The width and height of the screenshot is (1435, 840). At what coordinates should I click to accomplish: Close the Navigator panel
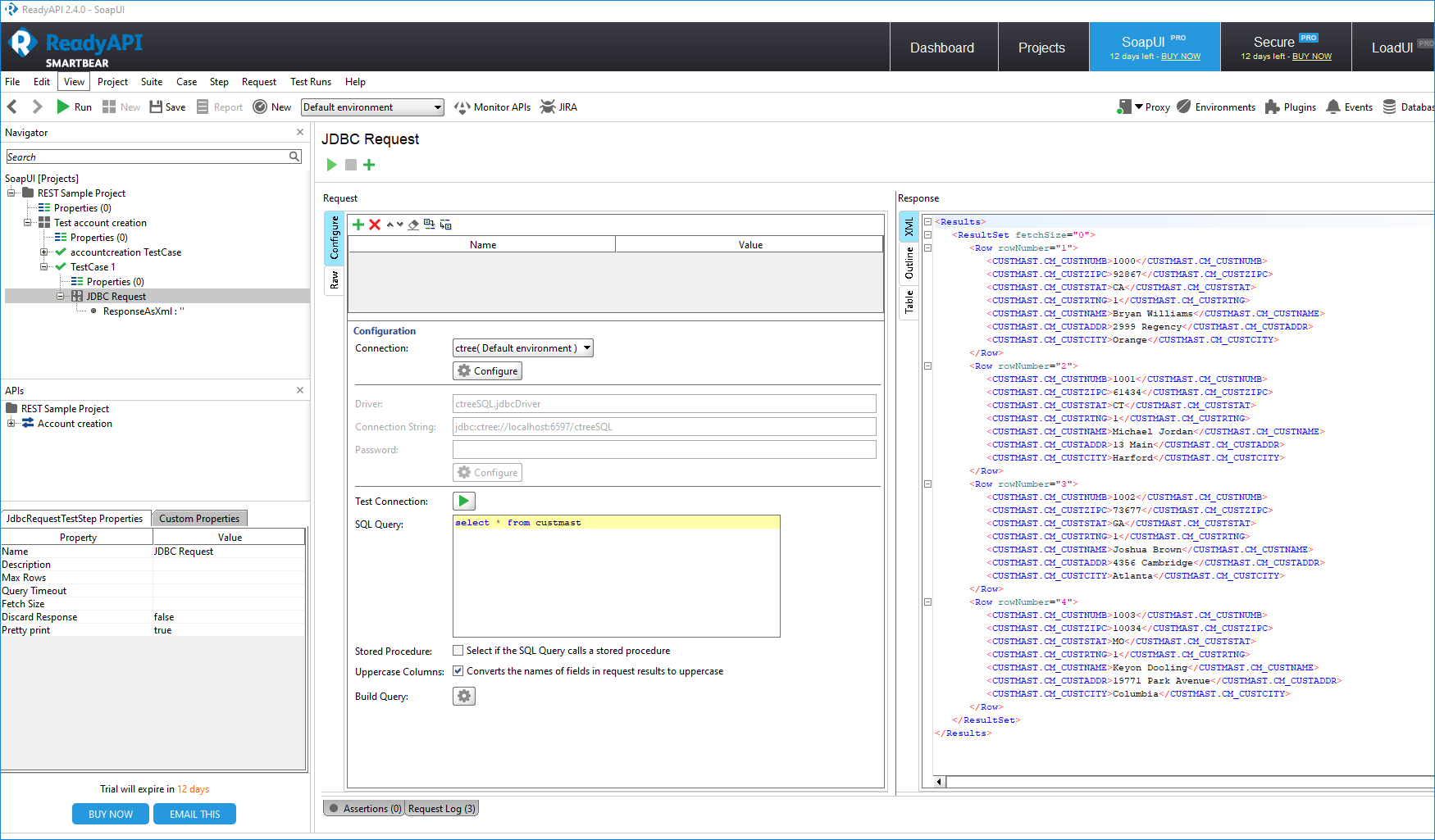(300, 132)
